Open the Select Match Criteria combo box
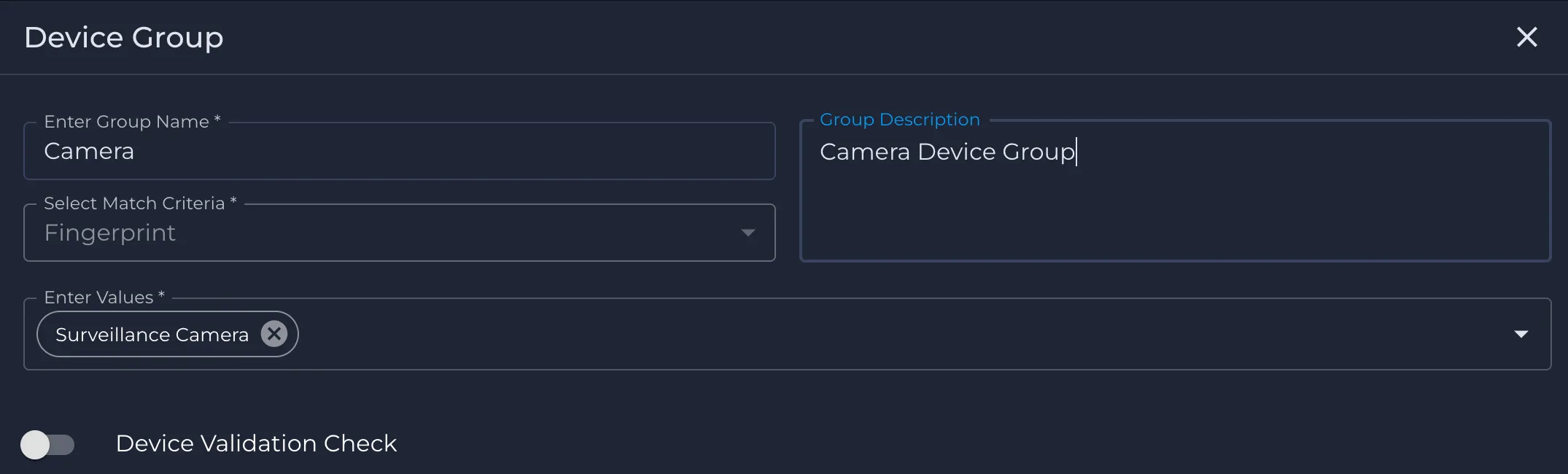Viewport: 1568px width, 474px height. point(400,233)
